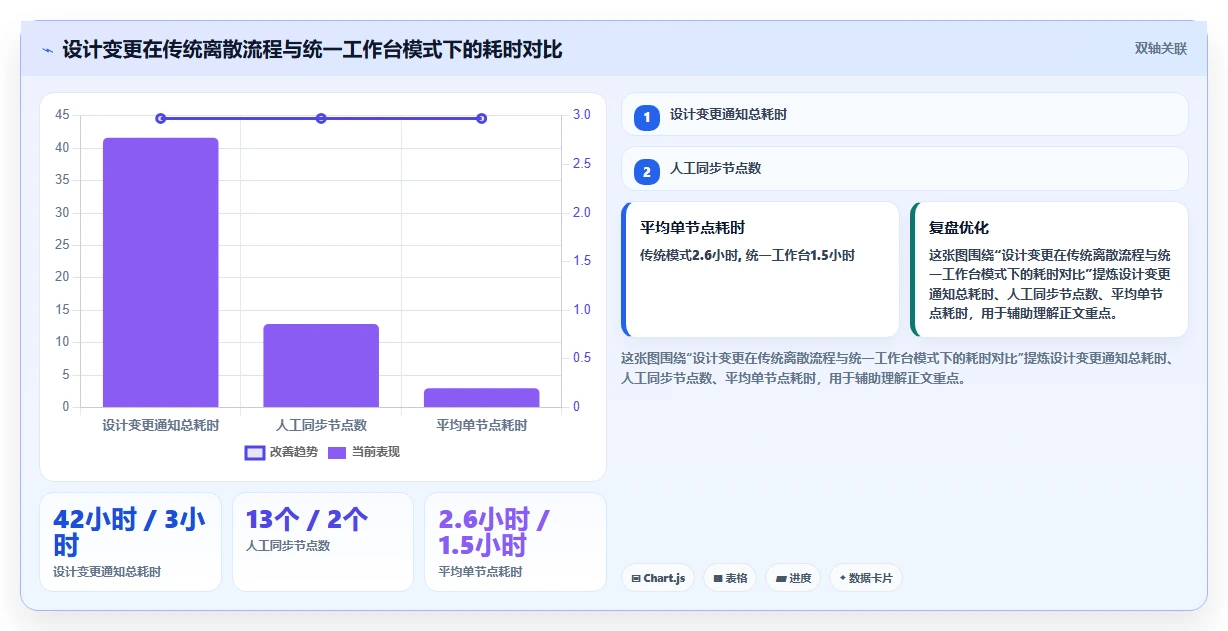Click the lightning icon beside the title

pyautogui.click(x=47, y=50)
